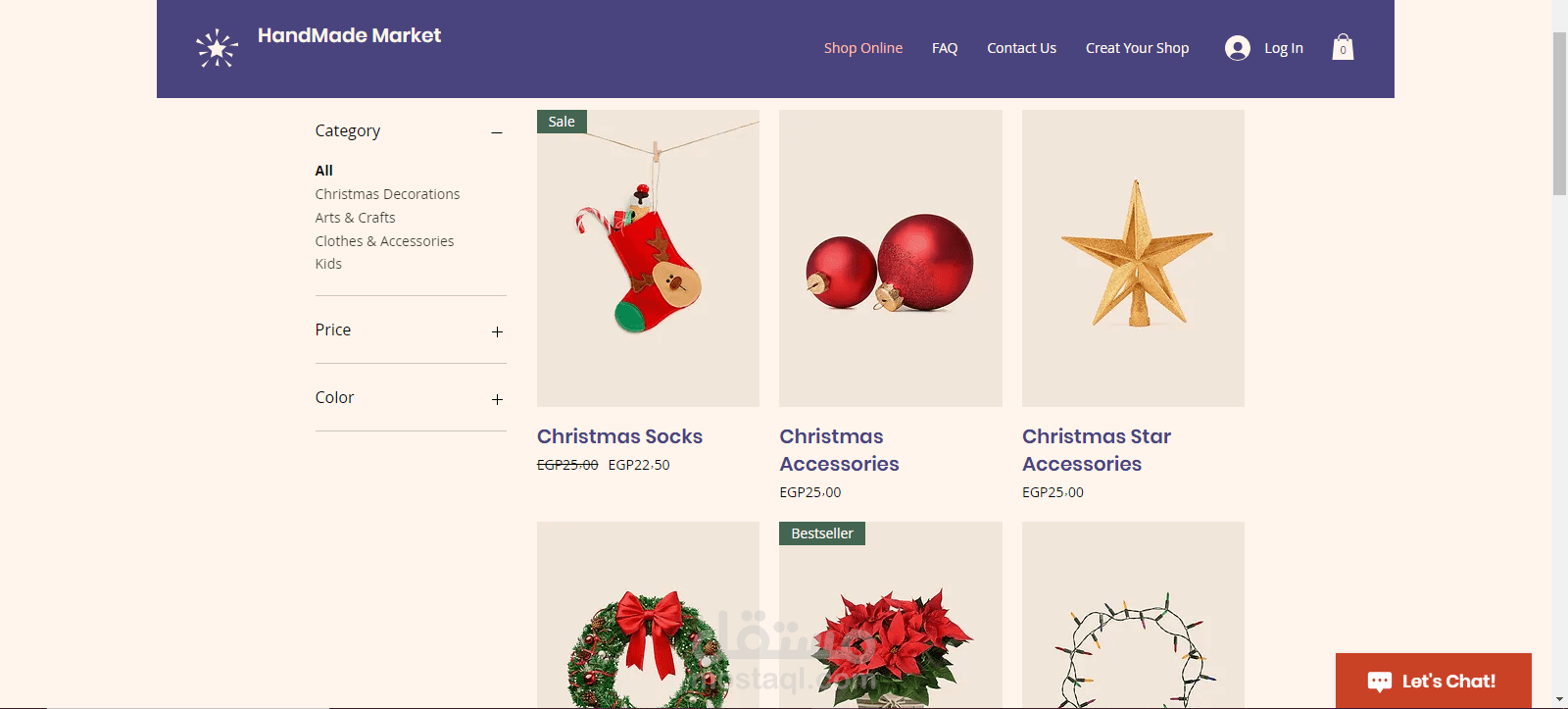The height and width of the screenshot is (709, 1568).
Task: Click the Log In link
Action: (x=1283, y=48)
